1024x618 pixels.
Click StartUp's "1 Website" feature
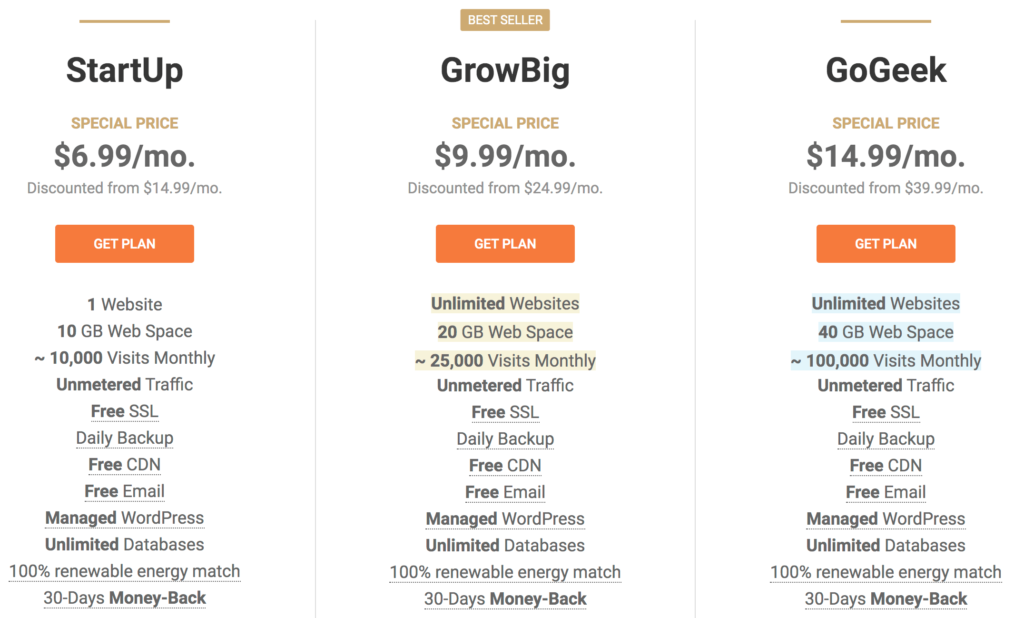pyautogui.click(x=124, y=304)
